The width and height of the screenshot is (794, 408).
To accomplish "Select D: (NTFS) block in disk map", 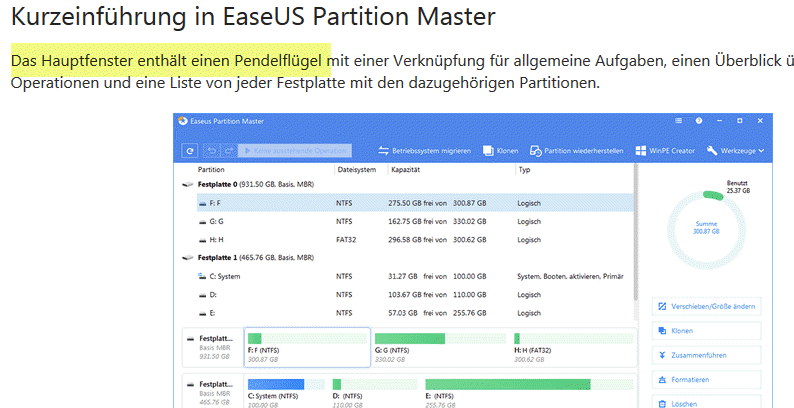I will pos(375,391).
